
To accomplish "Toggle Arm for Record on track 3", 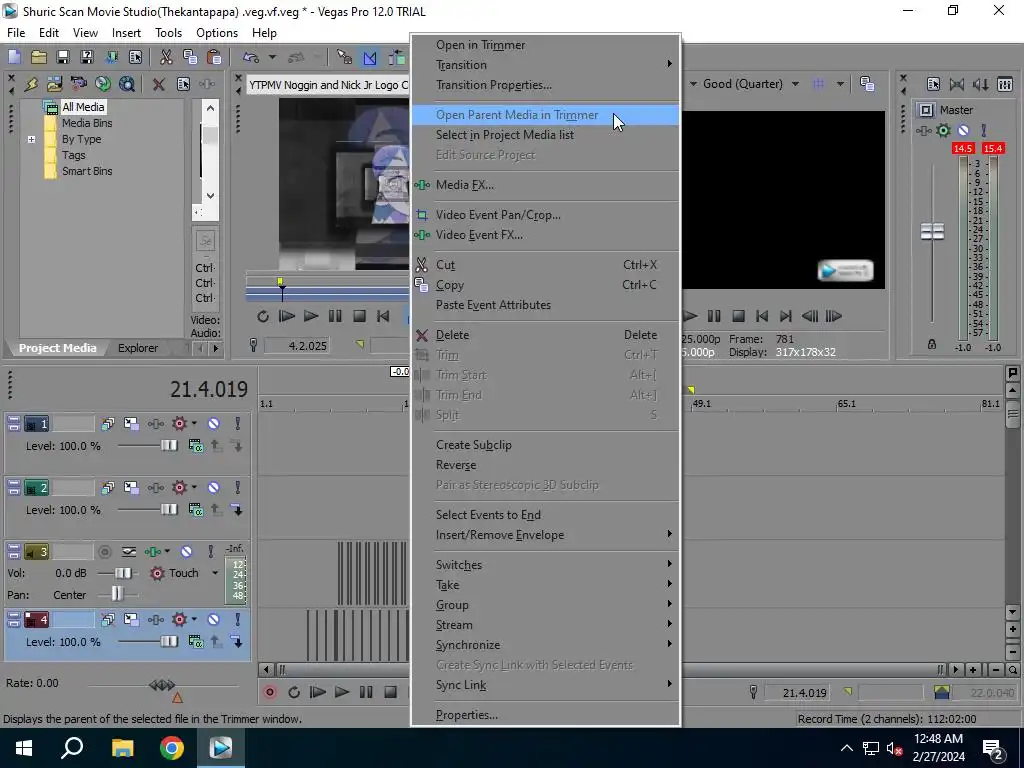I will tap(104, 552).
